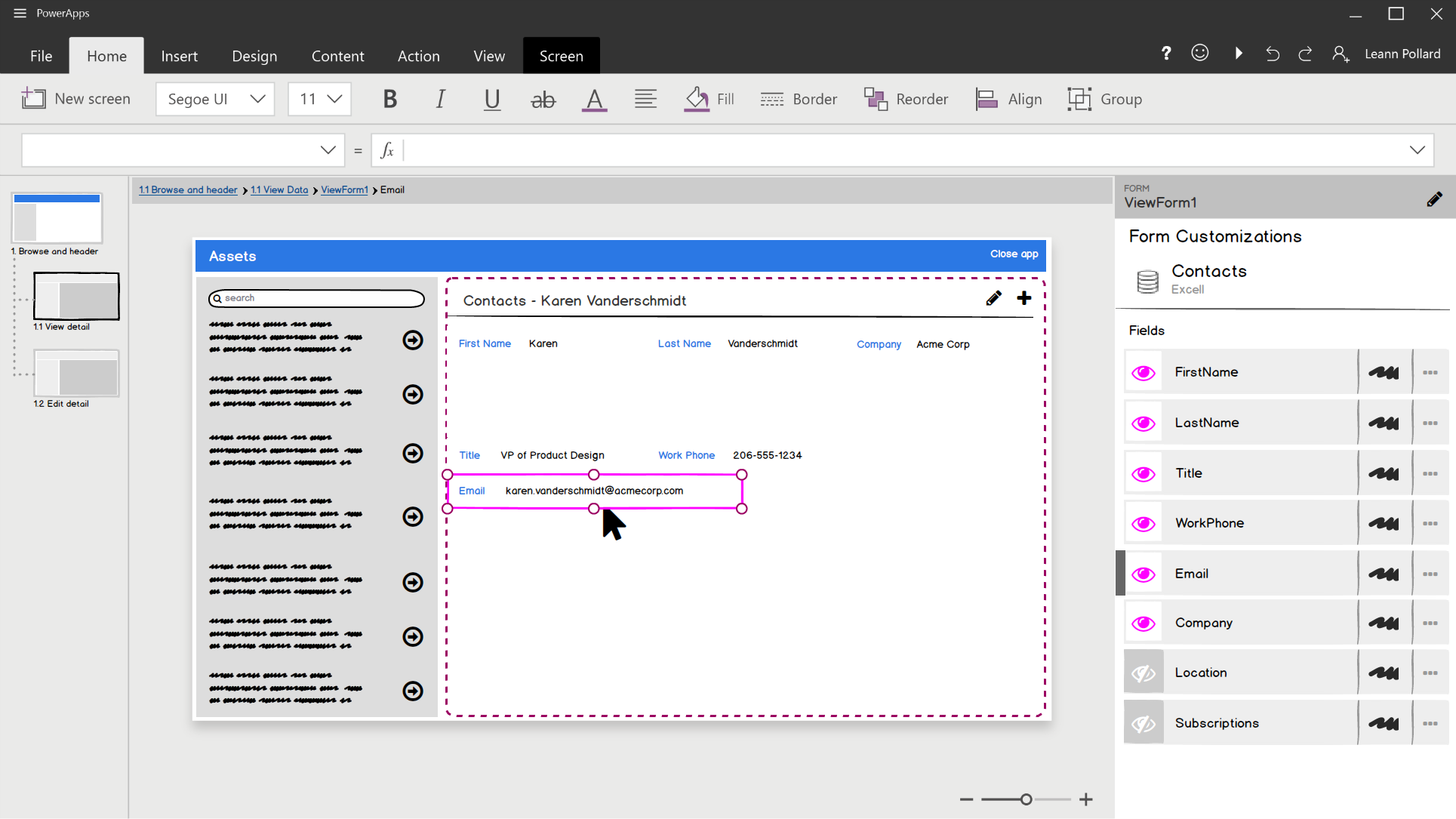Toggle bold formatting
1456x819 pixels.
pyautogui.click(x=389, y=99)
